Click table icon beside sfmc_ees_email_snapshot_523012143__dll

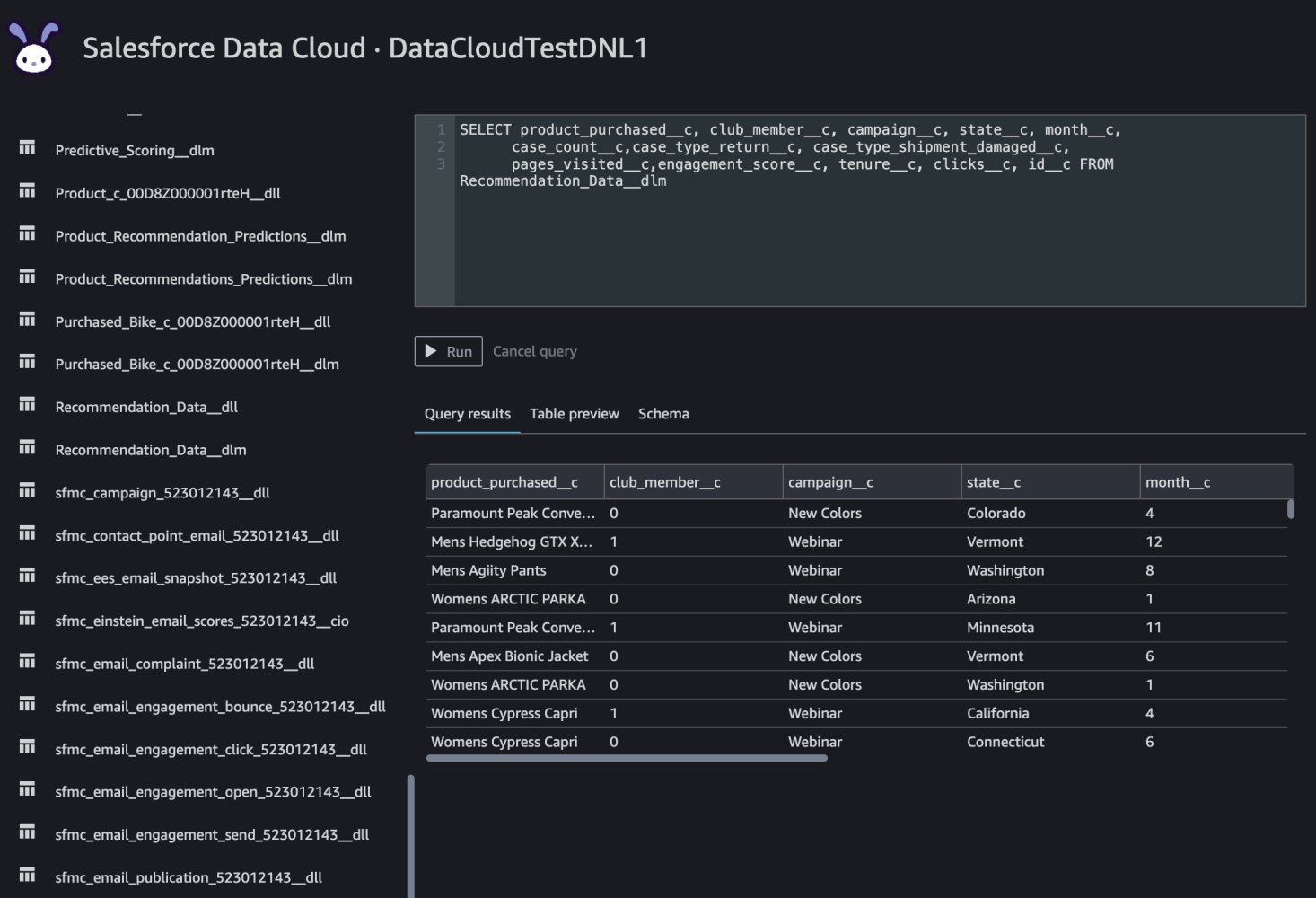[x=28, y=576]
